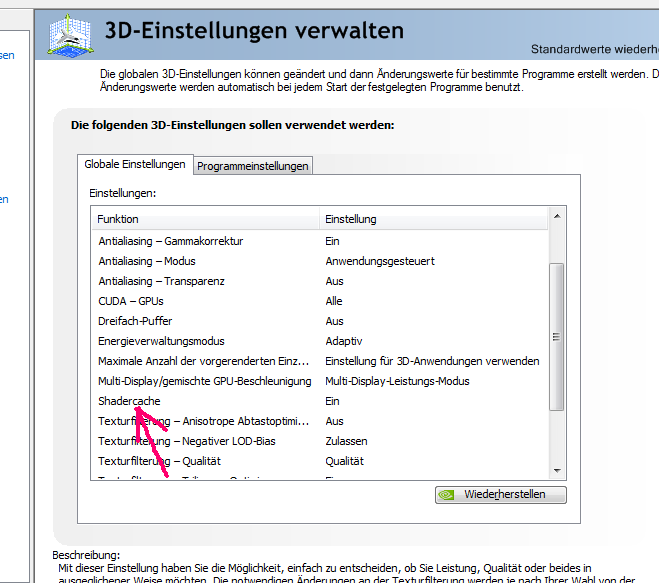
Task: Click the Alle value for CUDA – GPUs
Action: pos(334,301)
